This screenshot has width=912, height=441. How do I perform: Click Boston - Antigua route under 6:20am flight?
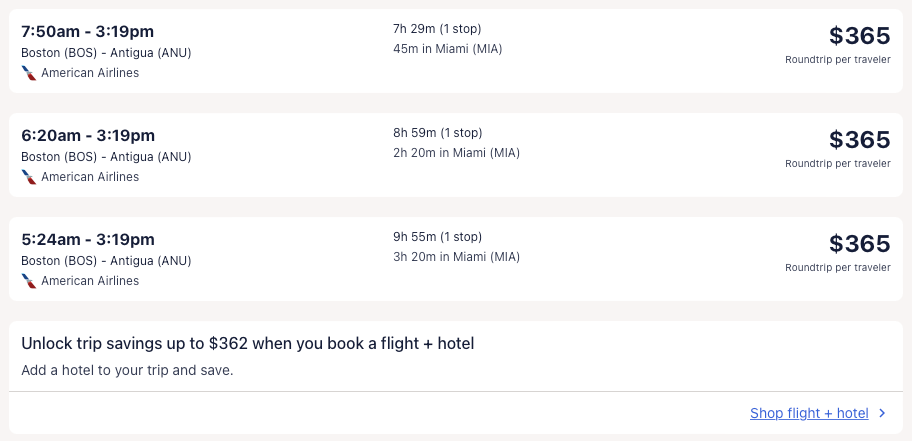pyautogui.click(x=106, y=157)
